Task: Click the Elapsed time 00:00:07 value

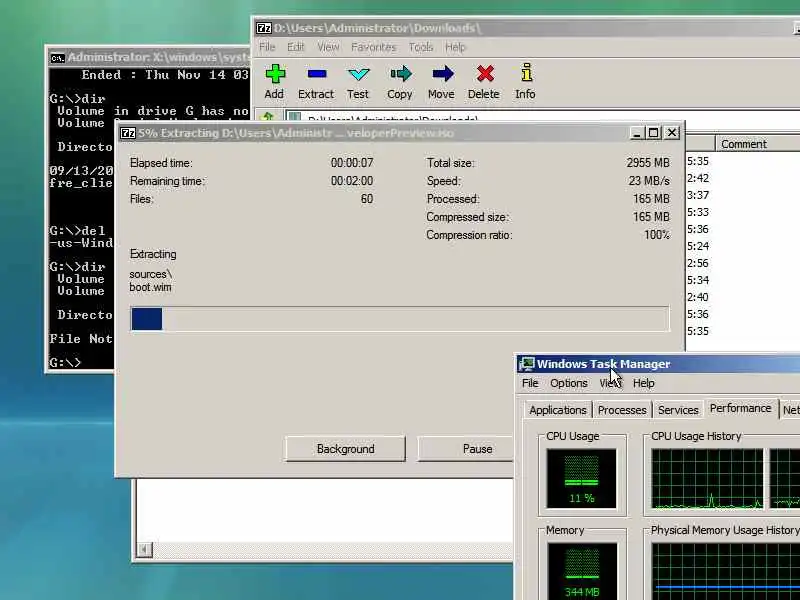Action: [352, 163]
